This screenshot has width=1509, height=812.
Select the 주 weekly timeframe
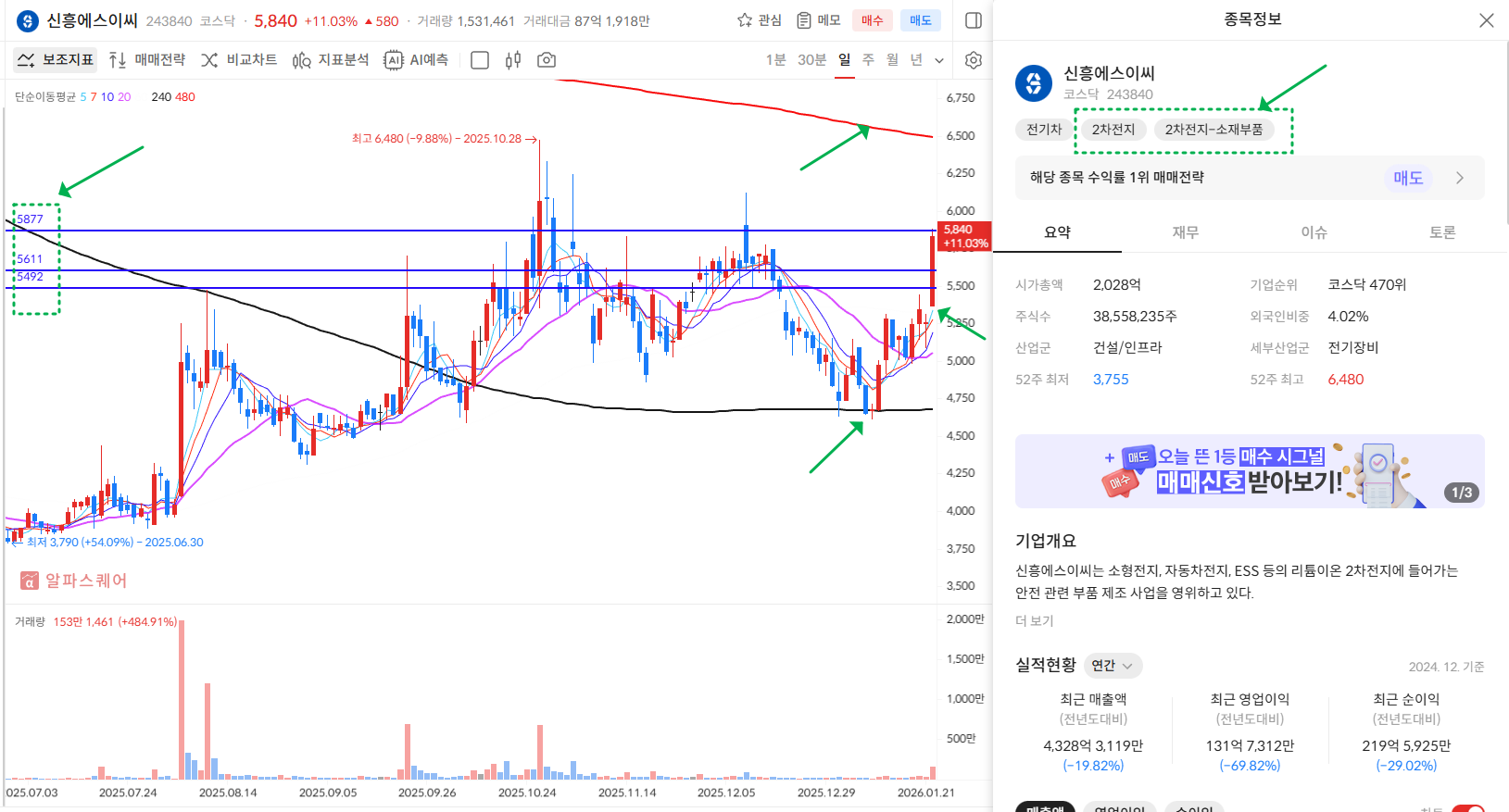[868, 60]
